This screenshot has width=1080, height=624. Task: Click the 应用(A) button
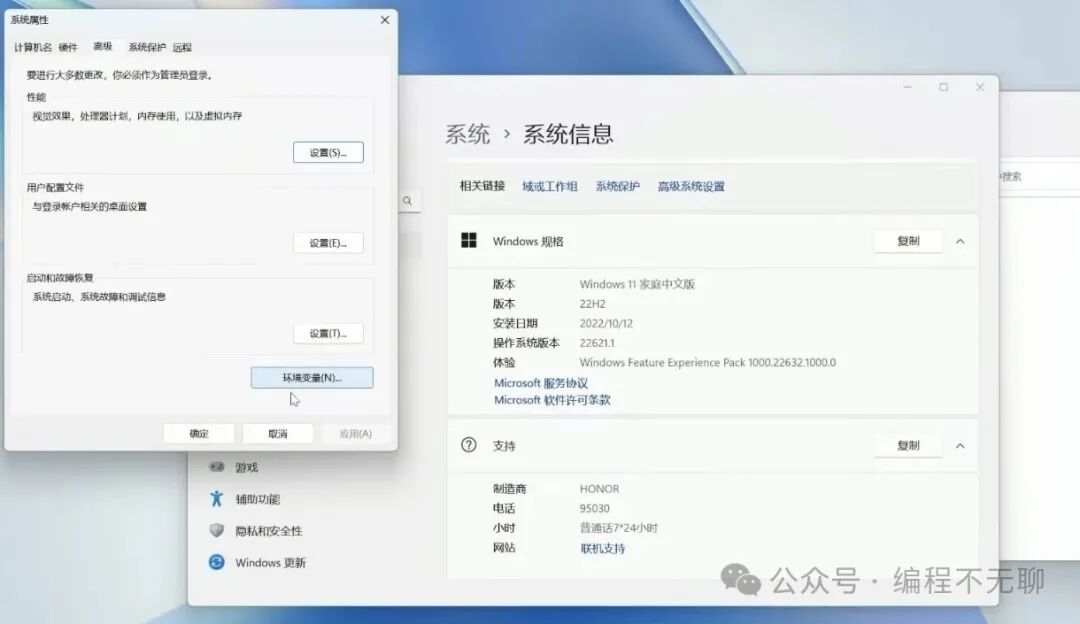coord(355,433)
